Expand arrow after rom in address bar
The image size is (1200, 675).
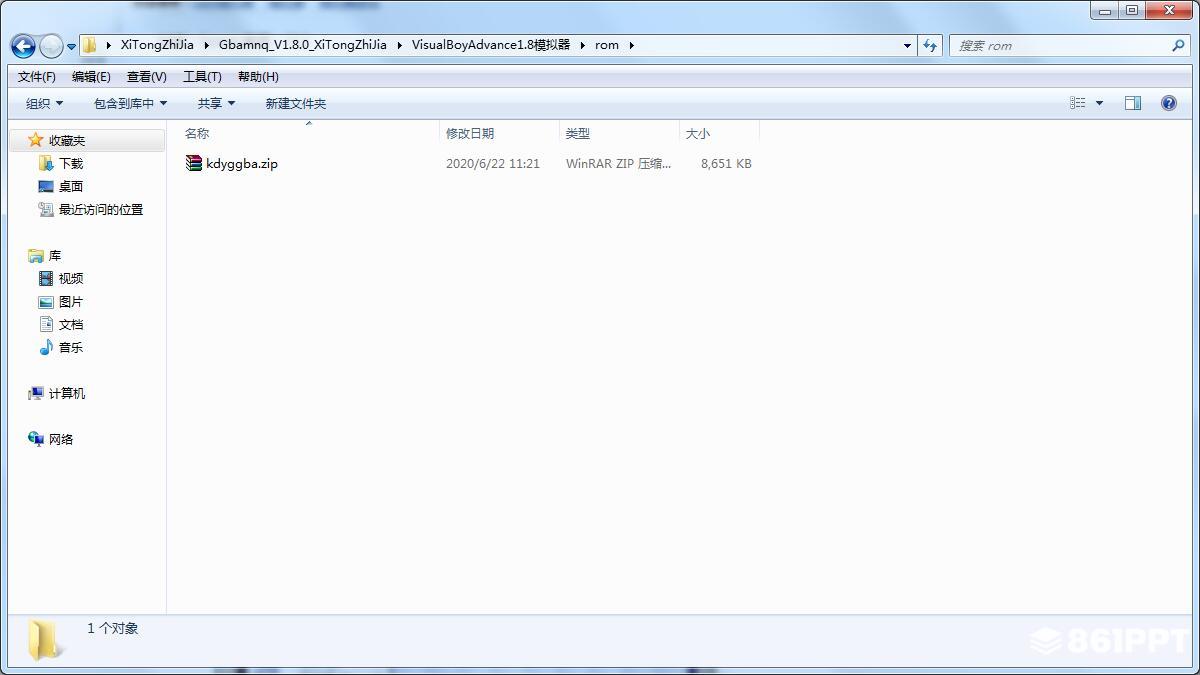click(x=632, y=45)
